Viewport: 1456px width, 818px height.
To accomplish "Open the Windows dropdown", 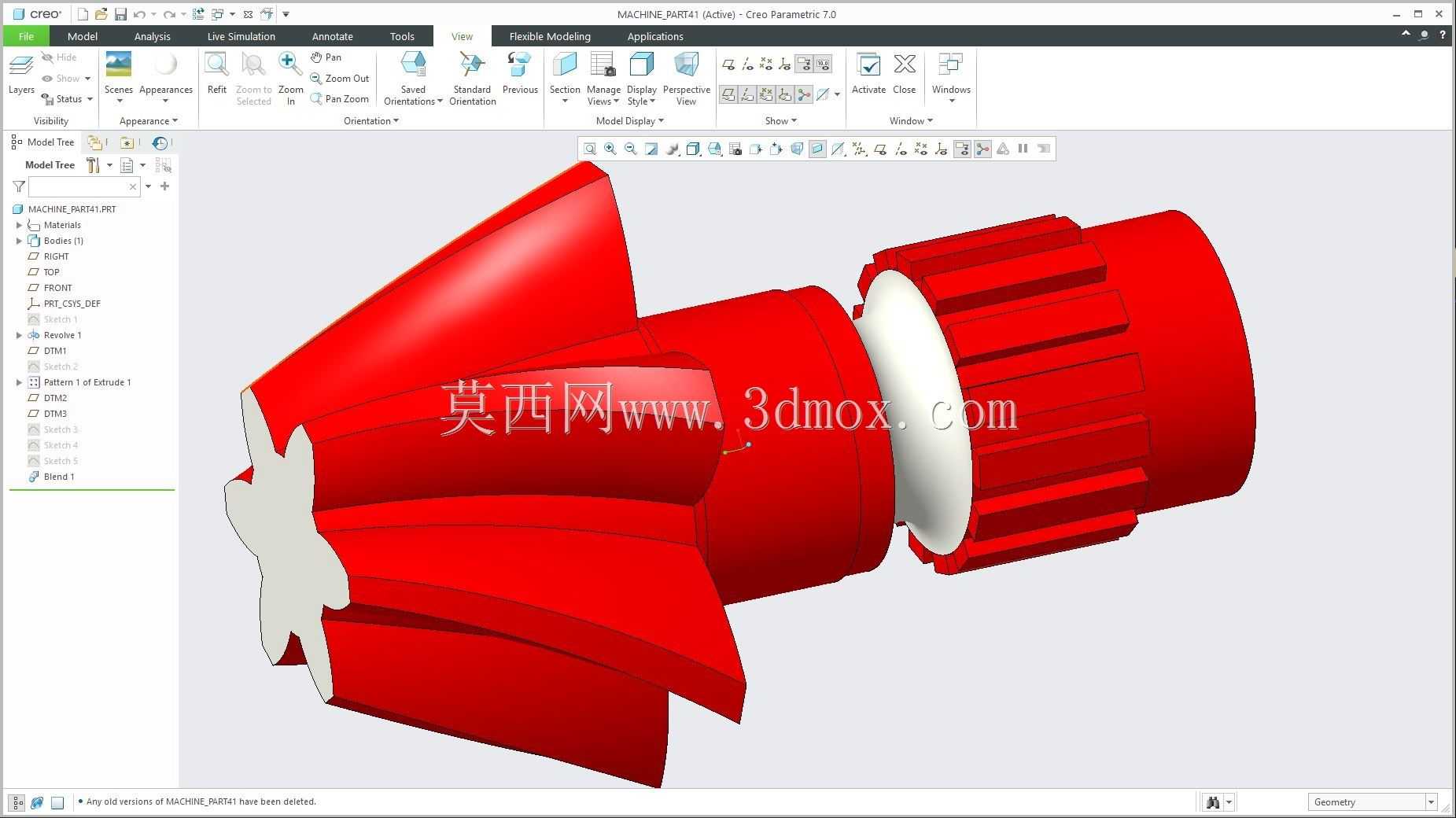I will coord(951,78).
